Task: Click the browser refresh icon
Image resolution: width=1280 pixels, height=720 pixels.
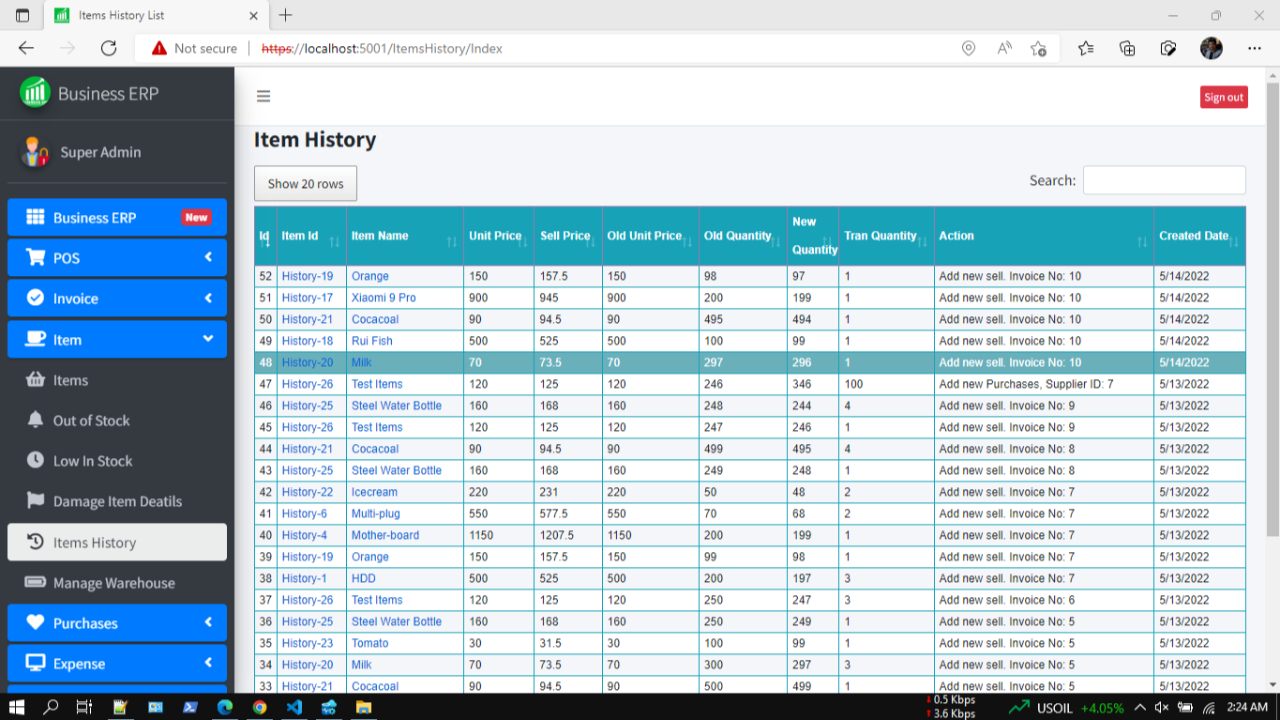Action: 109,48
